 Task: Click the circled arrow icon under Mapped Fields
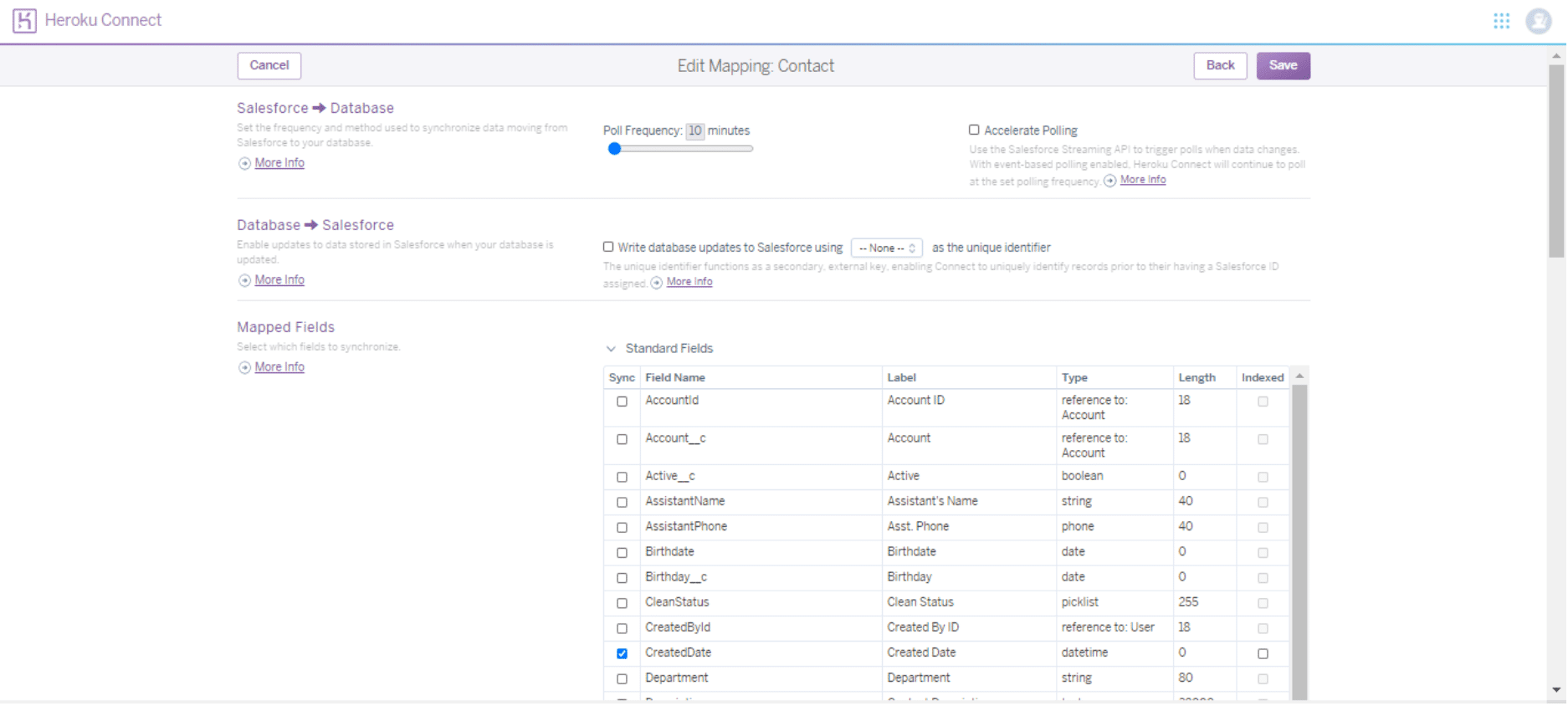click(x=244, y=368)
